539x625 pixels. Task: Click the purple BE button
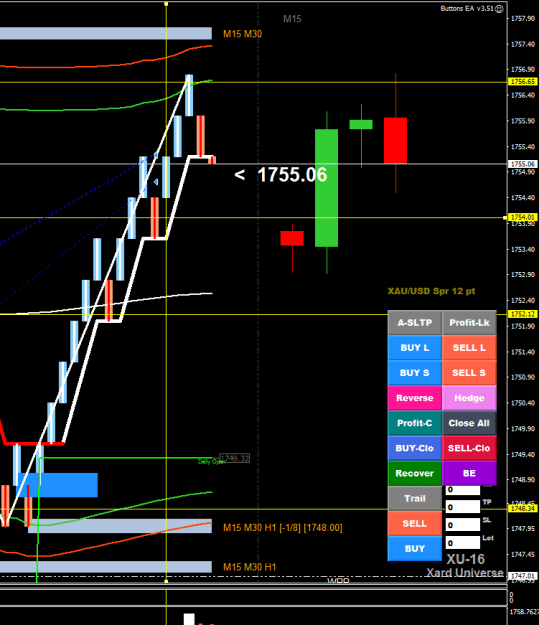point(469,473)
